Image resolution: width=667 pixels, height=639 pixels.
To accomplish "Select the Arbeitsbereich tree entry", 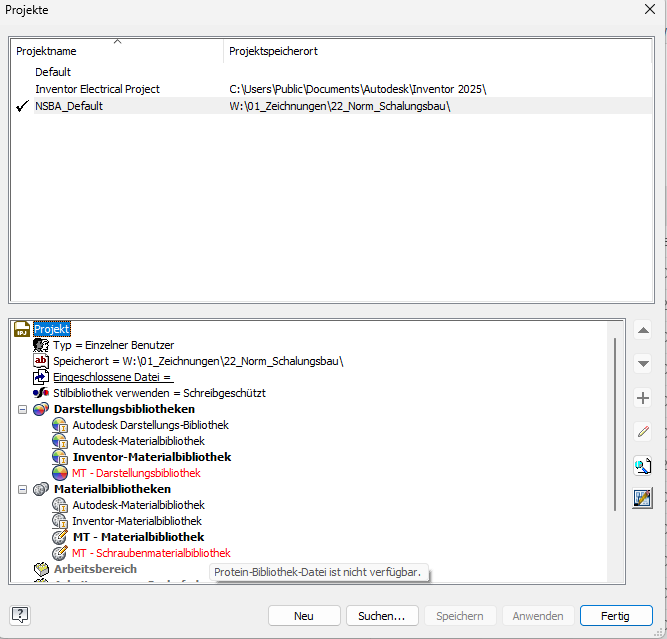I will 95,569.
